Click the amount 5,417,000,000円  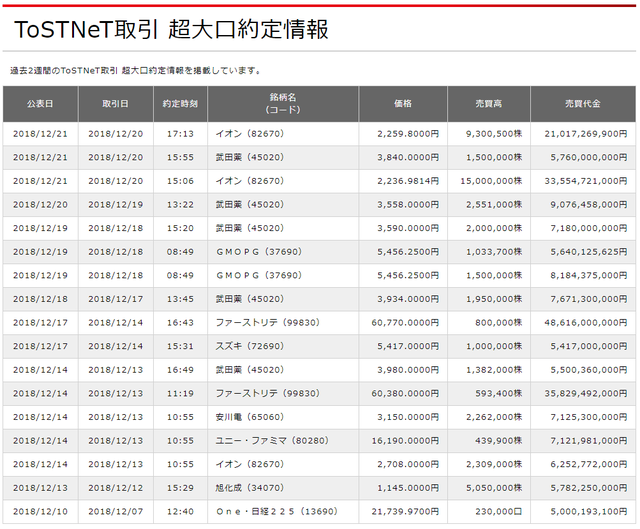pos(589,346)
